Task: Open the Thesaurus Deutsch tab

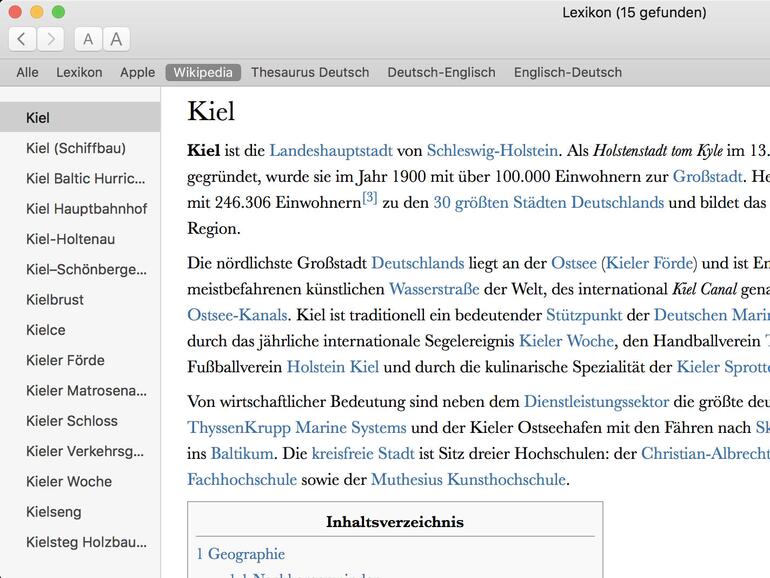Action: 310,72
